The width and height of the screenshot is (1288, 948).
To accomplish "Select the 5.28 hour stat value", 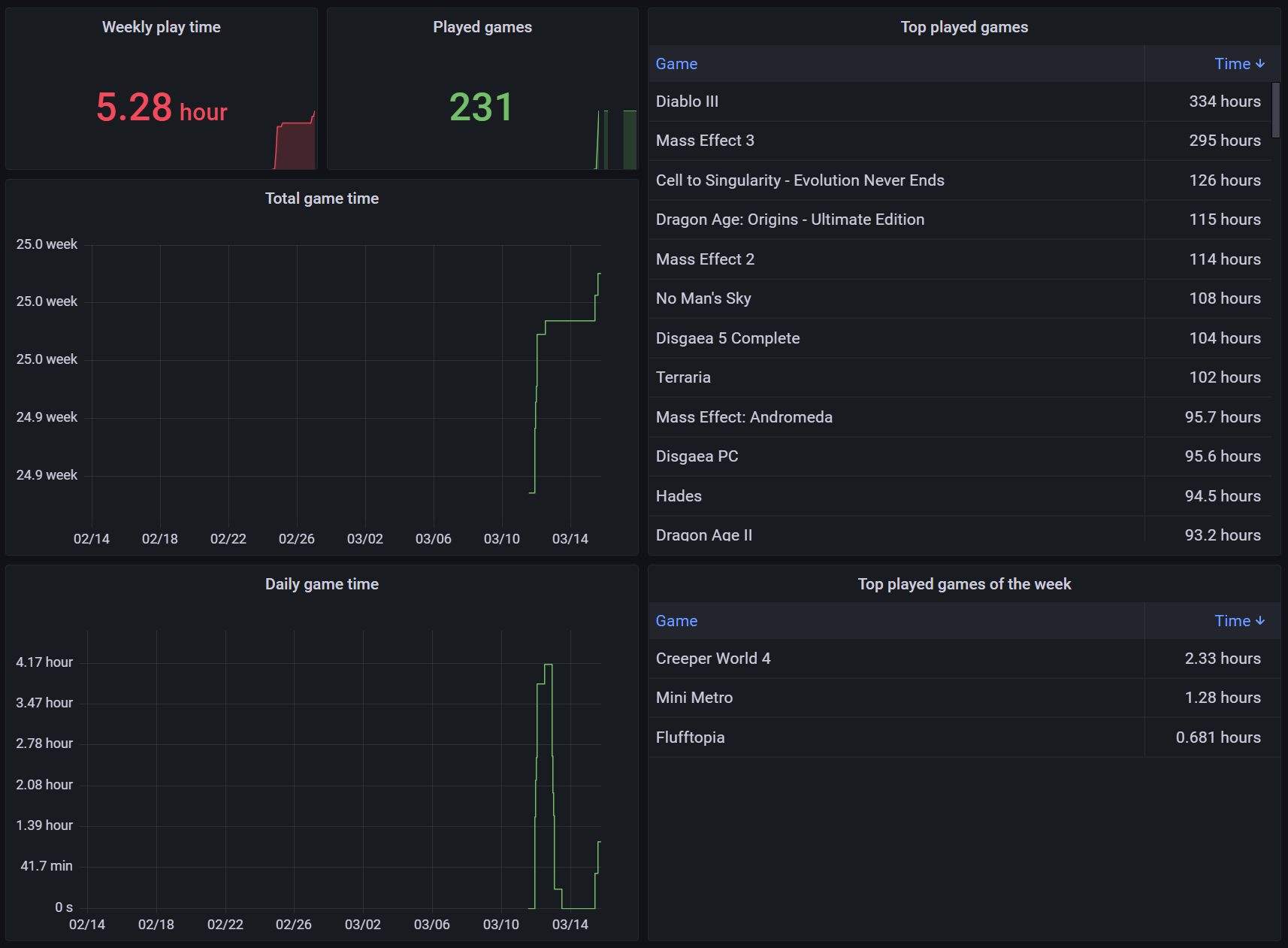I will (162, 107).
